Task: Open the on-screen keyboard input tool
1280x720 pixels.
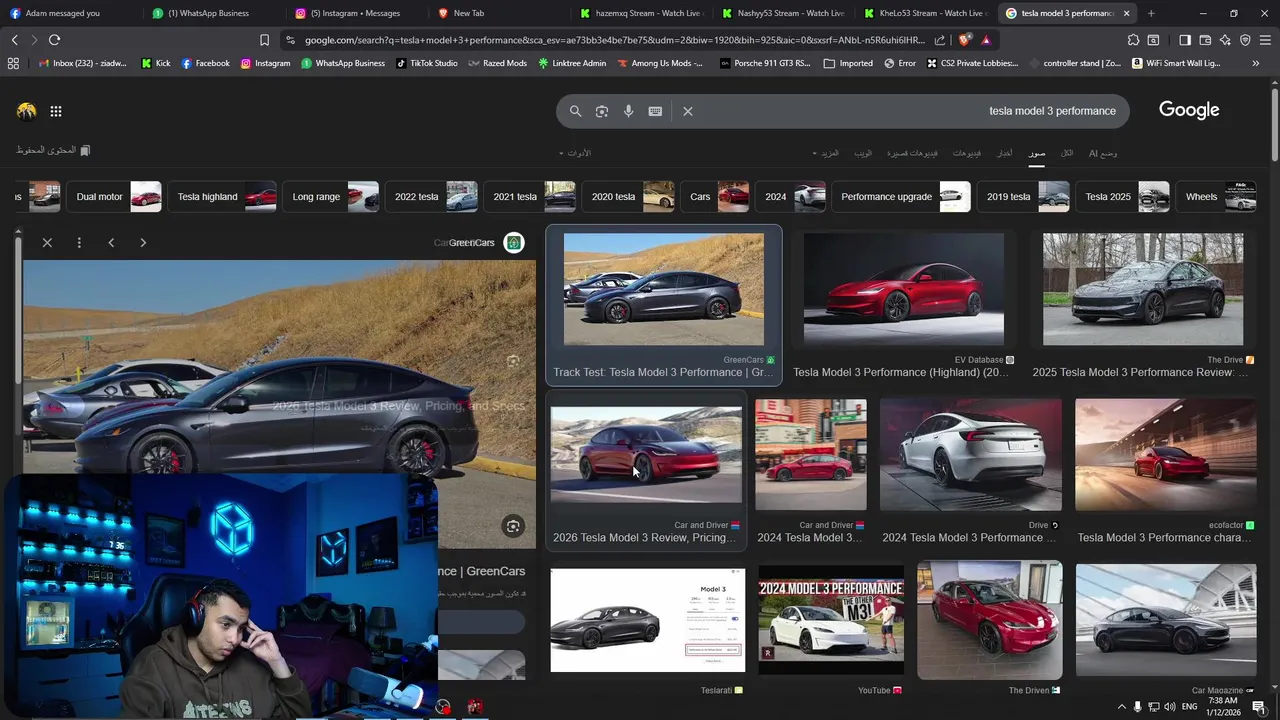Action: (655, 111)
